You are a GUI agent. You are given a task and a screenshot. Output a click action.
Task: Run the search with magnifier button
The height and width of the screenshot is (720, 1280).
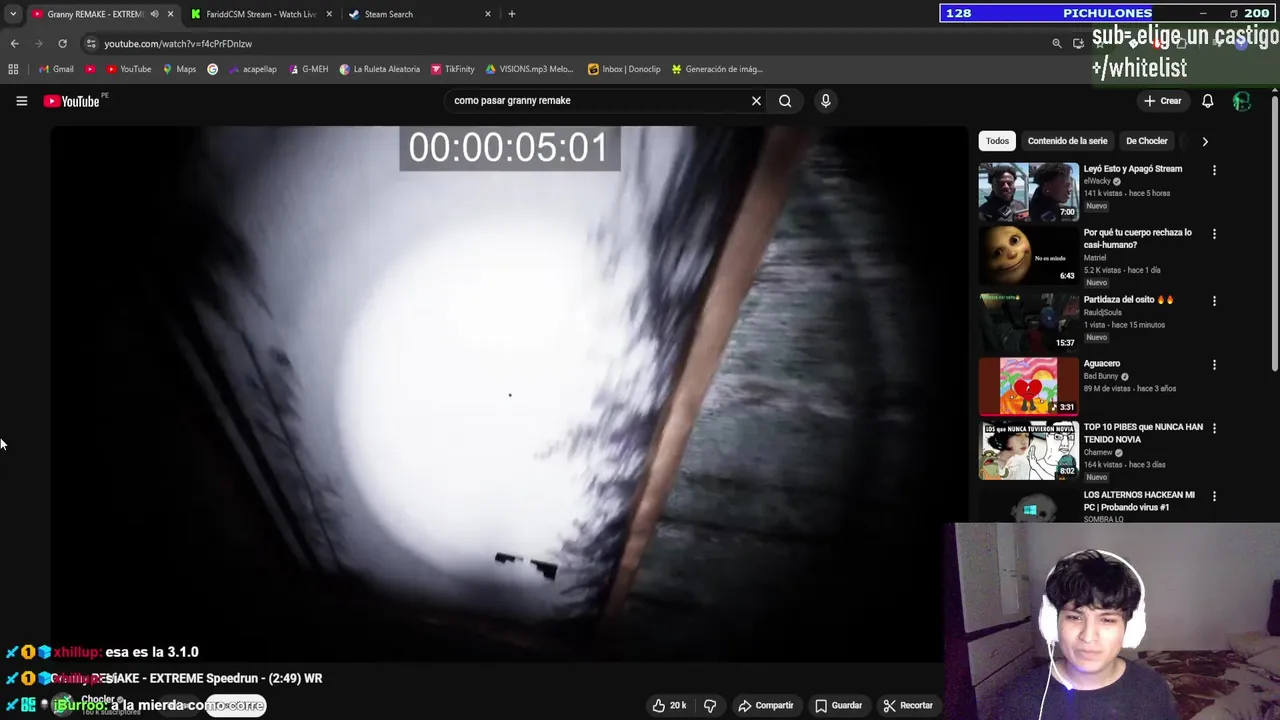click(785, 100)
